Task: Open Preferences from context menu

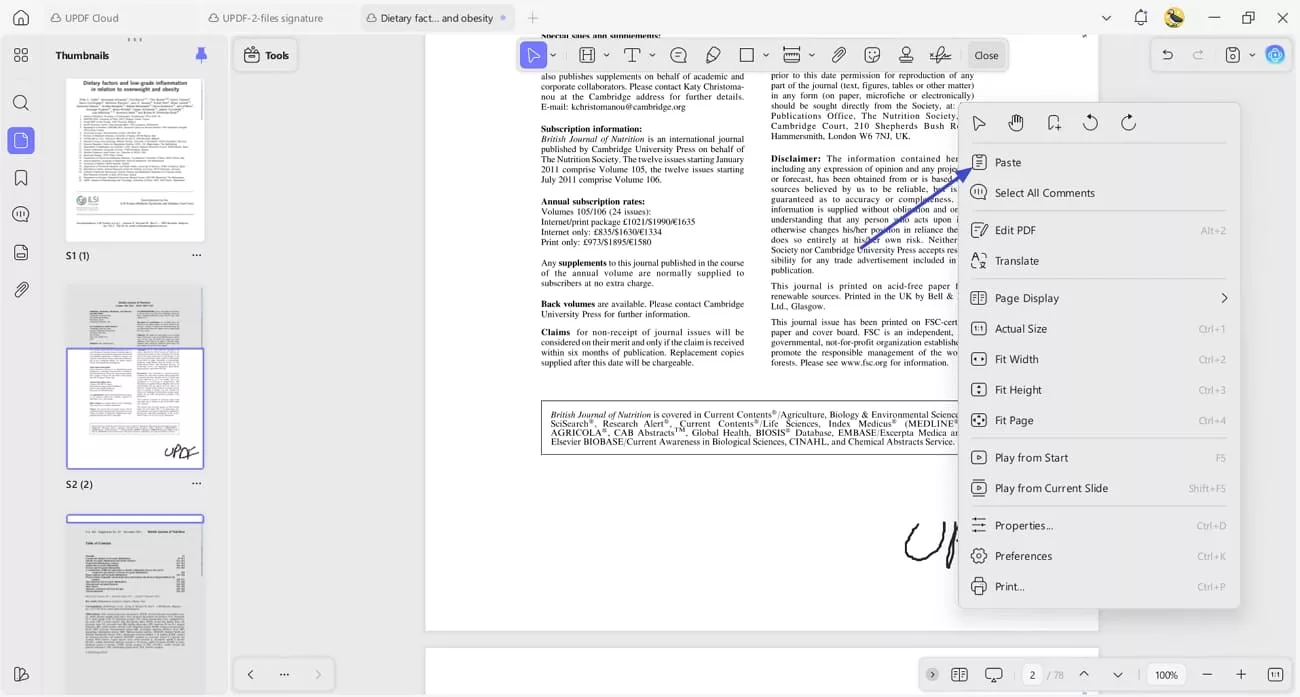Action: [x=1098, y=556]
